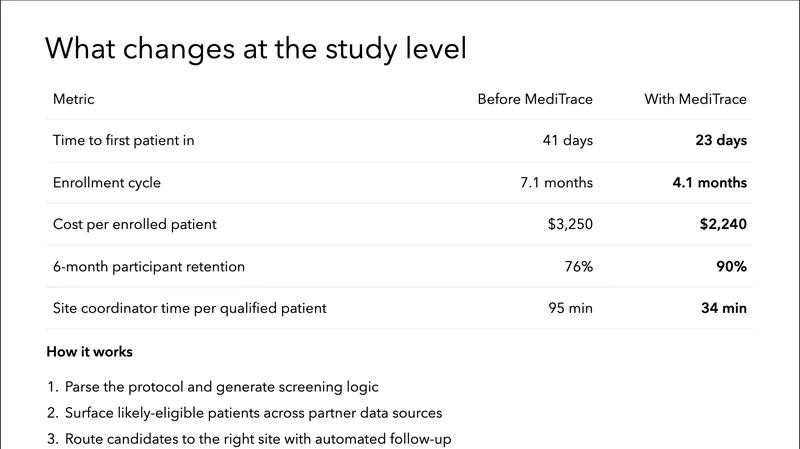This screenshot has height=449, width=800.
Task: Select the "Enrollment cycle" row label
Action: [x=106, y=183]
